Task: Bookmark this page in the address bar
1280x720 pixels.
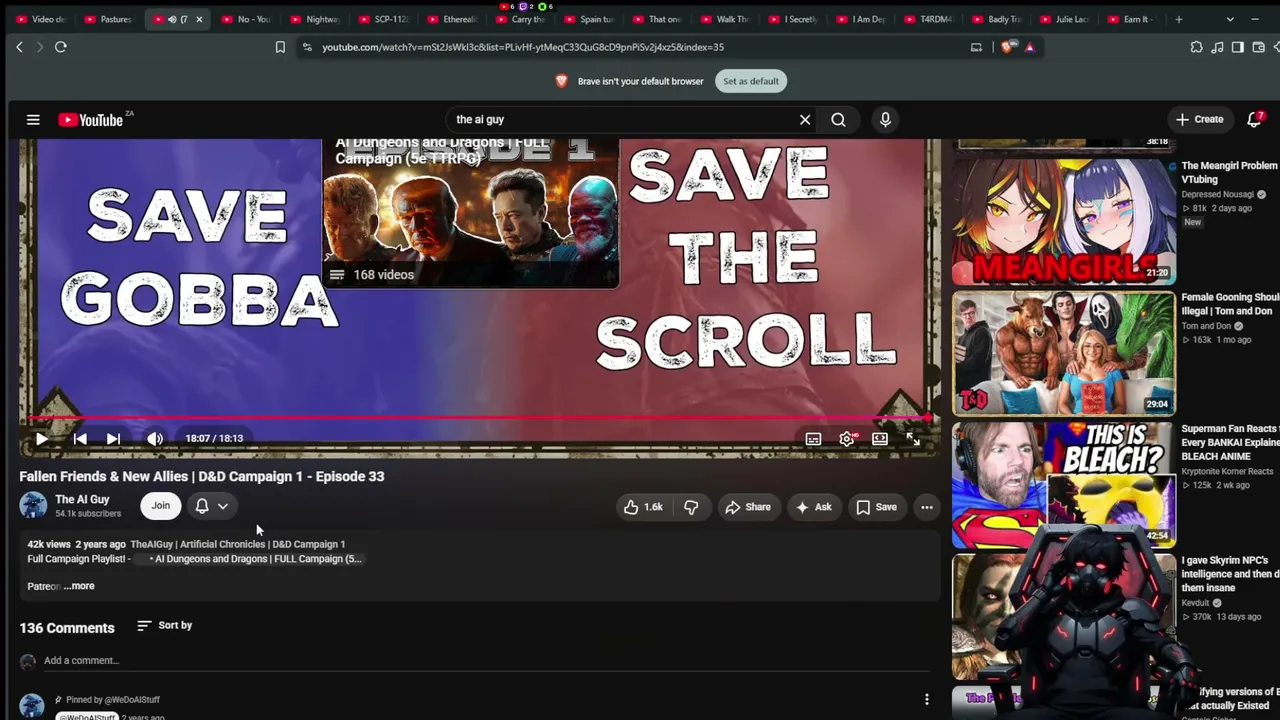Action: point(280,47)
